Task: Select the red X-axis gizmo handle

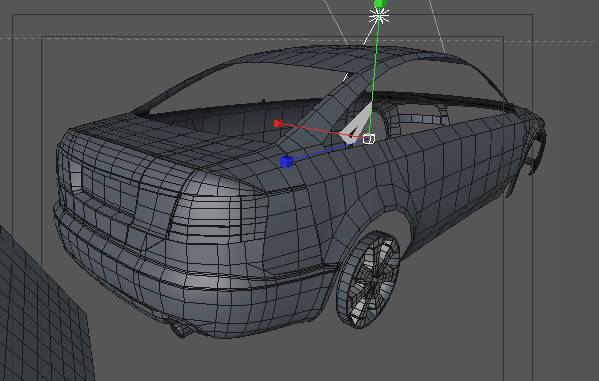Action: coord(278,123)
